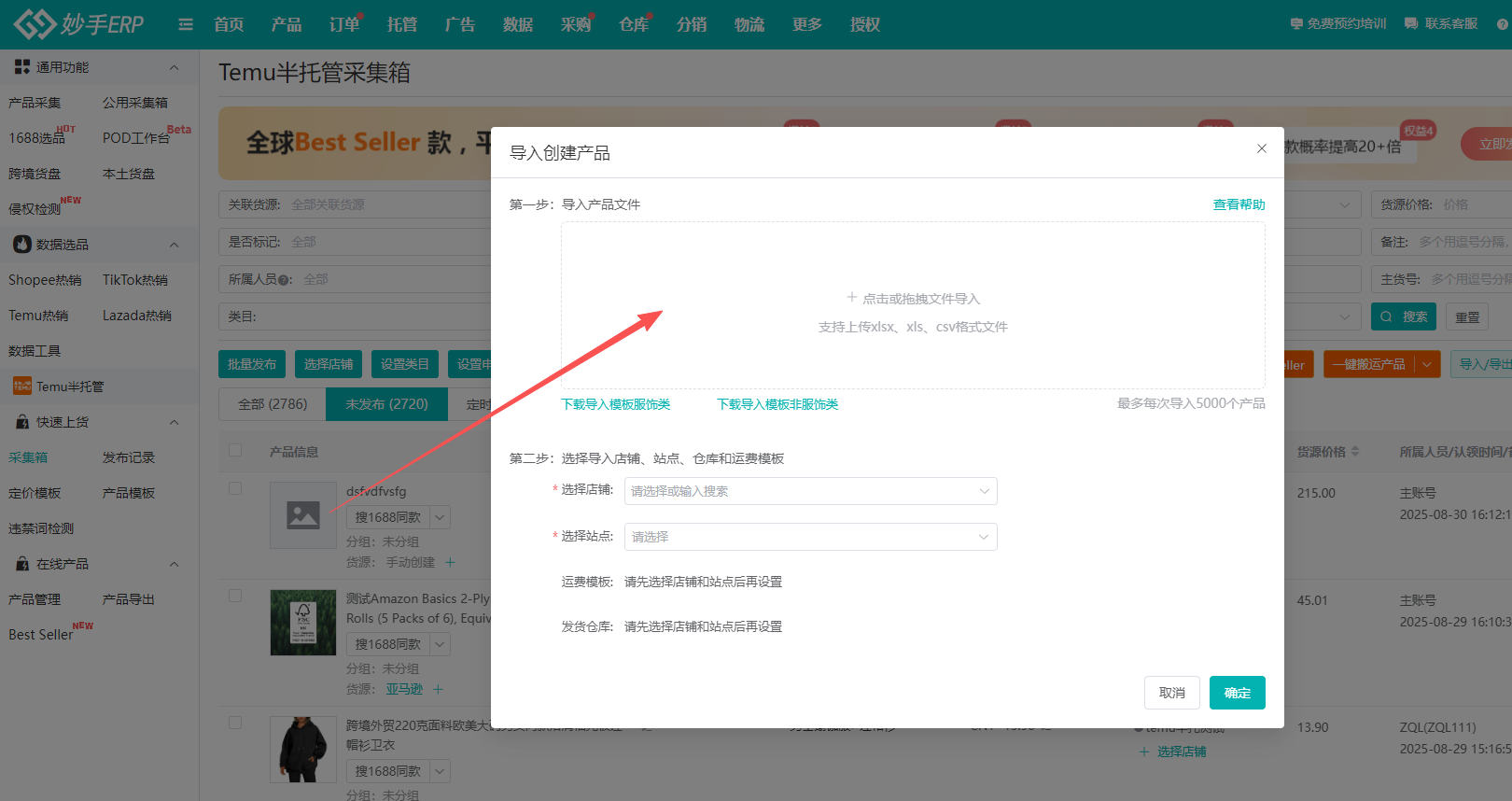Click the plus icon beside 手动创建
Viewport: 1512px width, 801px height.
tap(450, 562)
